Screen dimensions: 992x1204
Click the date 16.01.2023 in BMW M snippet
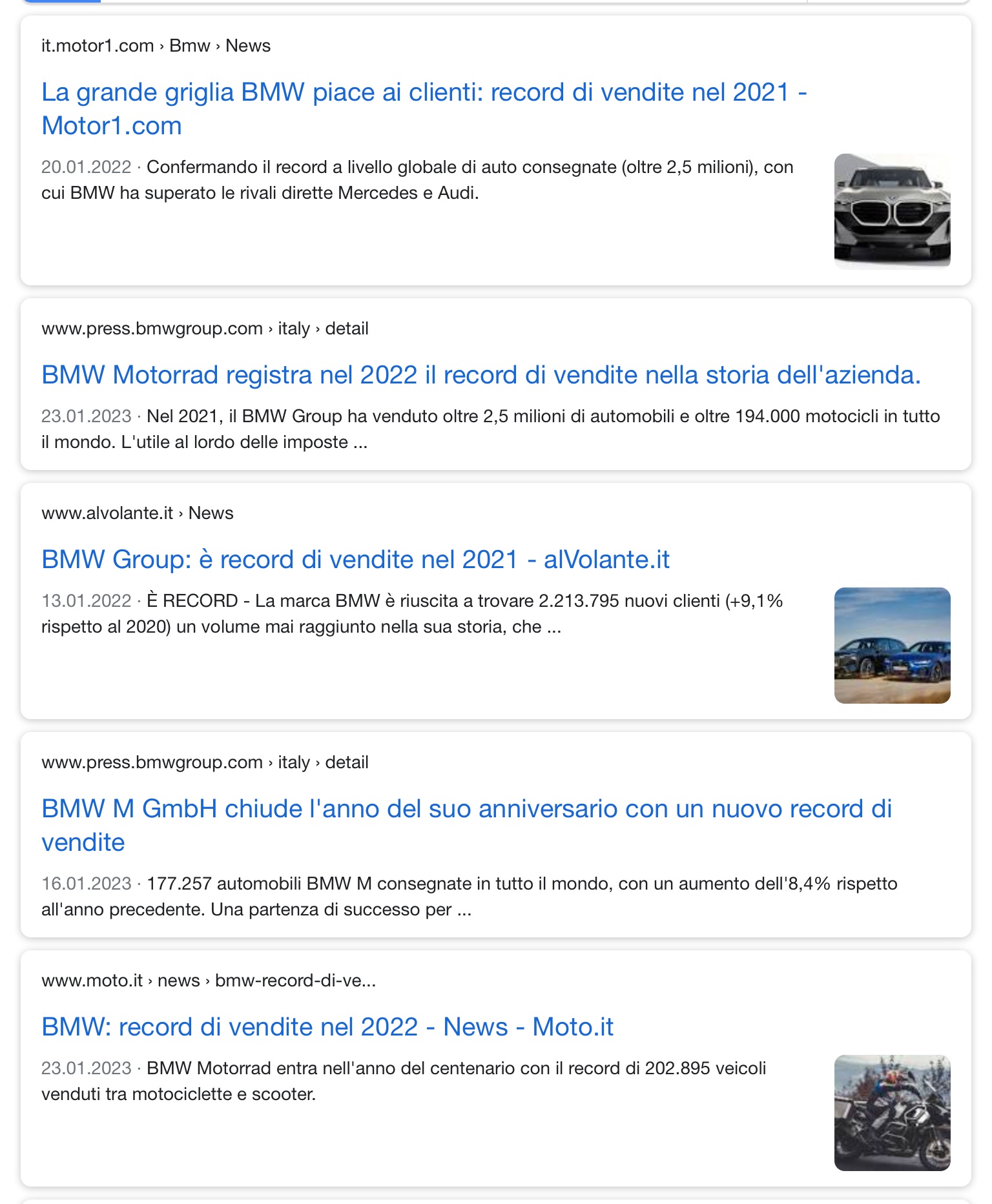(x=87, y=884)
